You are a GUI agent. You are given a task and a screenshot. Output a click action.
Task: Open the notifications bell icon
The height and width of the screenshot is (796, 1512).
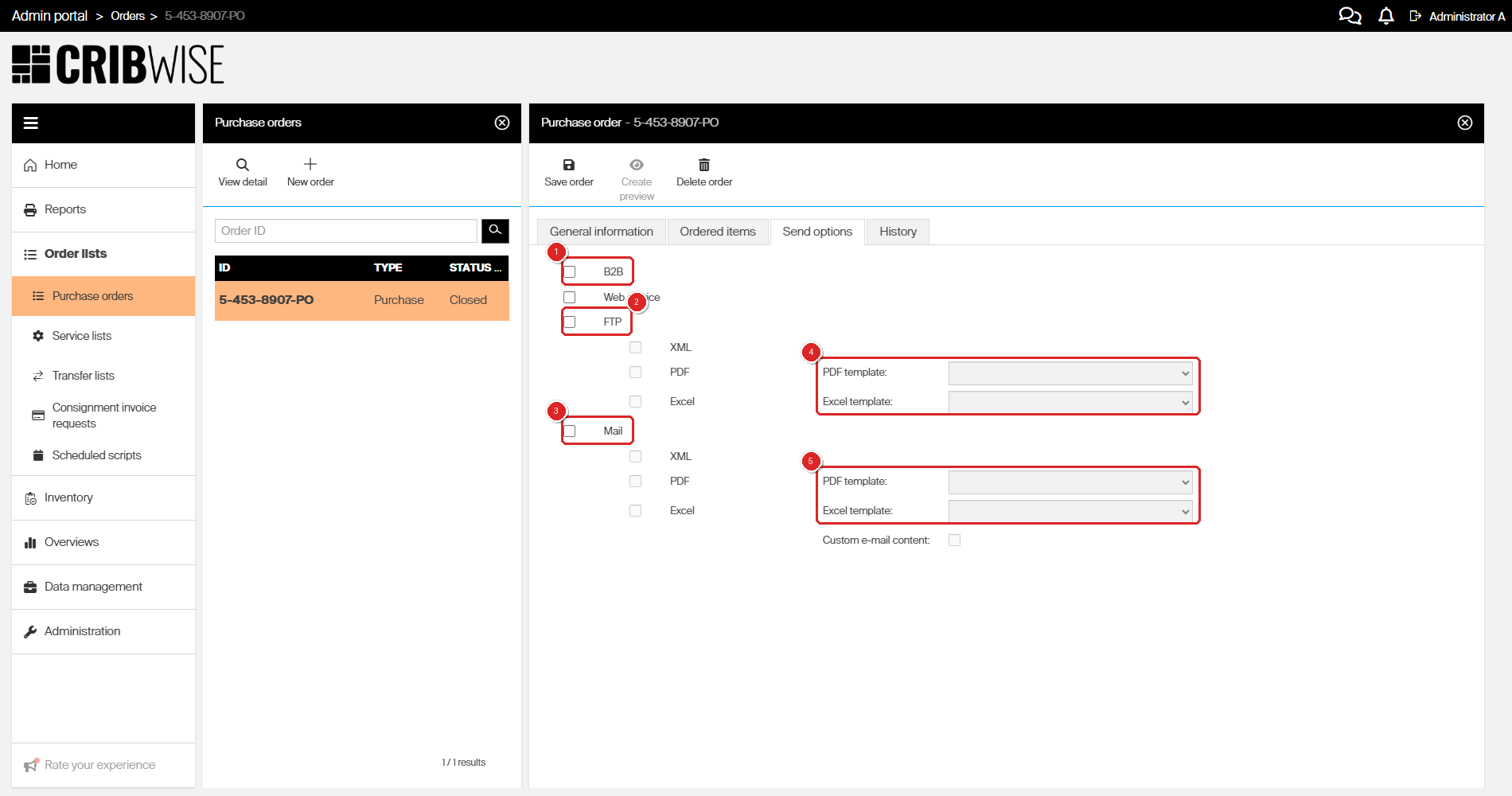click(x=1386, y=16)
